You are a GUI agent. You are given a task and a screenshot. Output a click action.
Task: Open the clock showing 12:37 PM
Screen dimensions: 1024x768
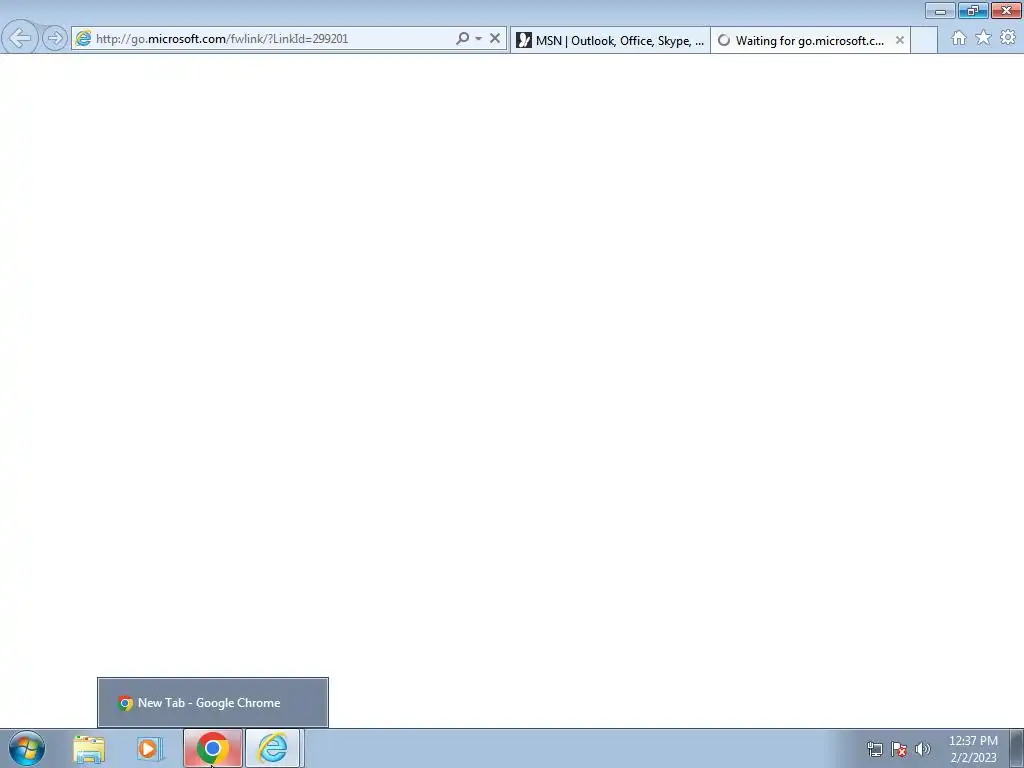pos(973,749)
